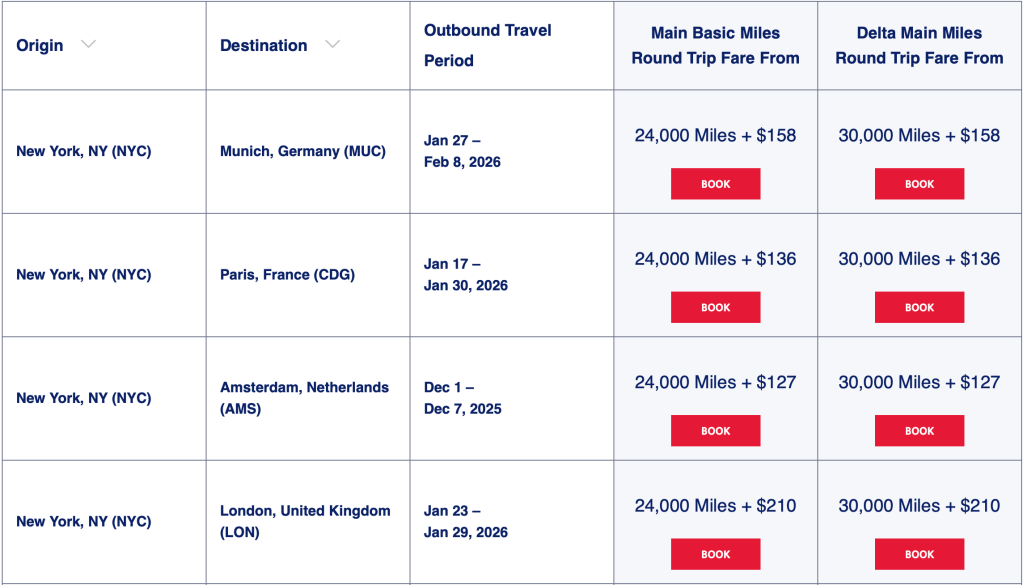
Task: Book Paris Main Basic fare with $136
Action: pyautogui.click(x=715, y=307)
